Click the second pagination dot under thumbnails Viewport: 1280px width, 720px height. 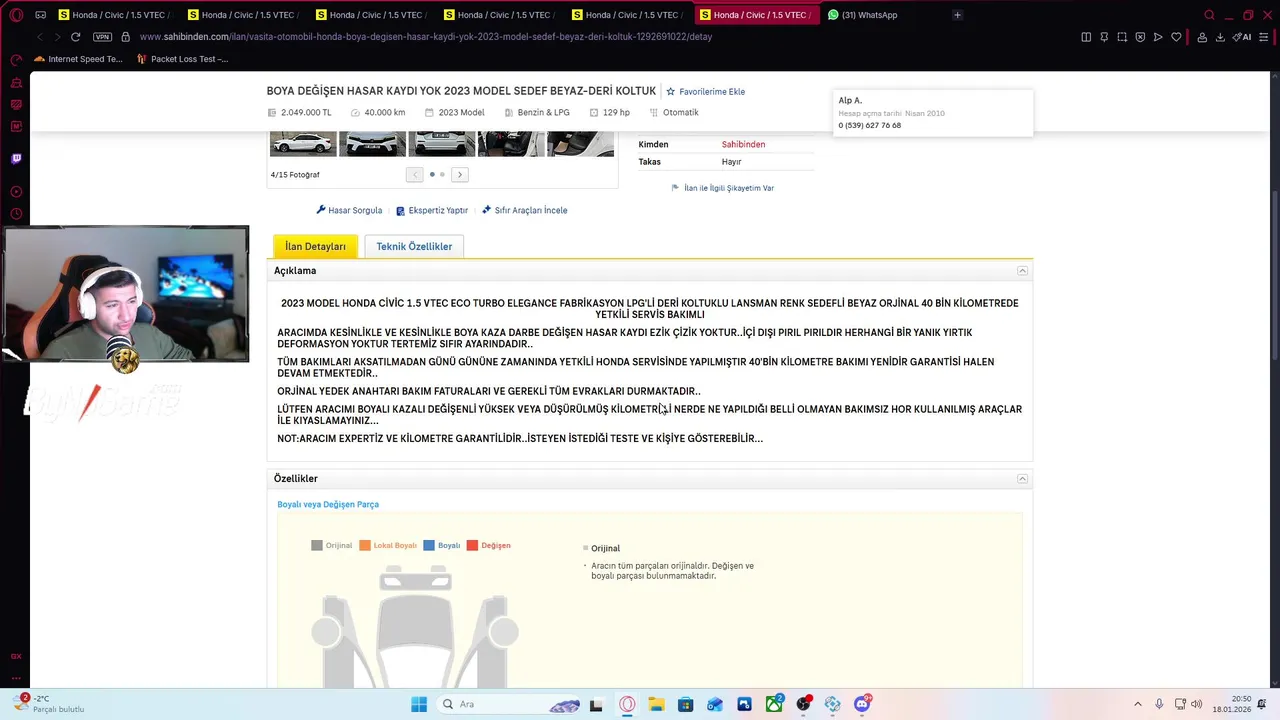tap(442, 175)
